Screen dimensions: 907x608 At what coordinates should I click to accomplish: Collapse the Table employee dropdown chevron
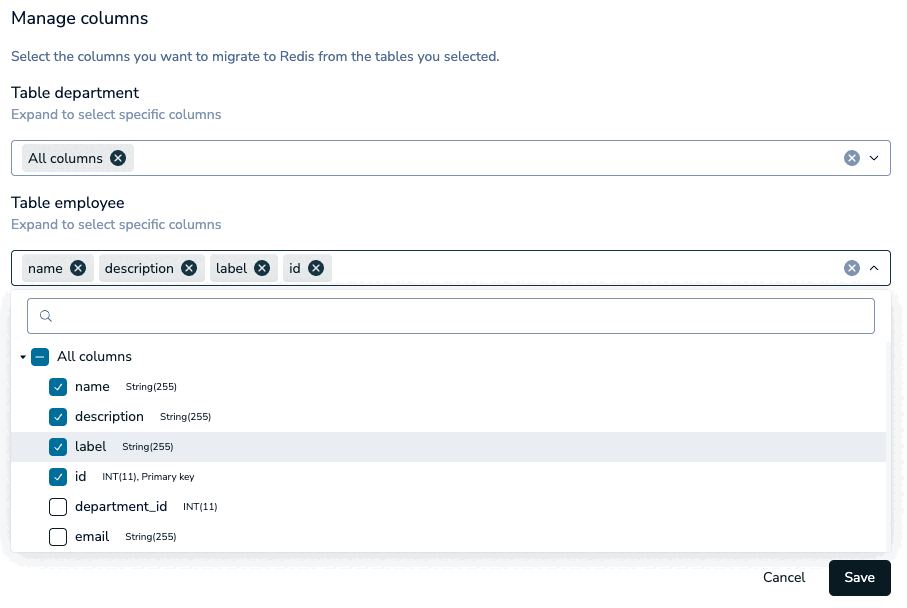pos(874,268)
